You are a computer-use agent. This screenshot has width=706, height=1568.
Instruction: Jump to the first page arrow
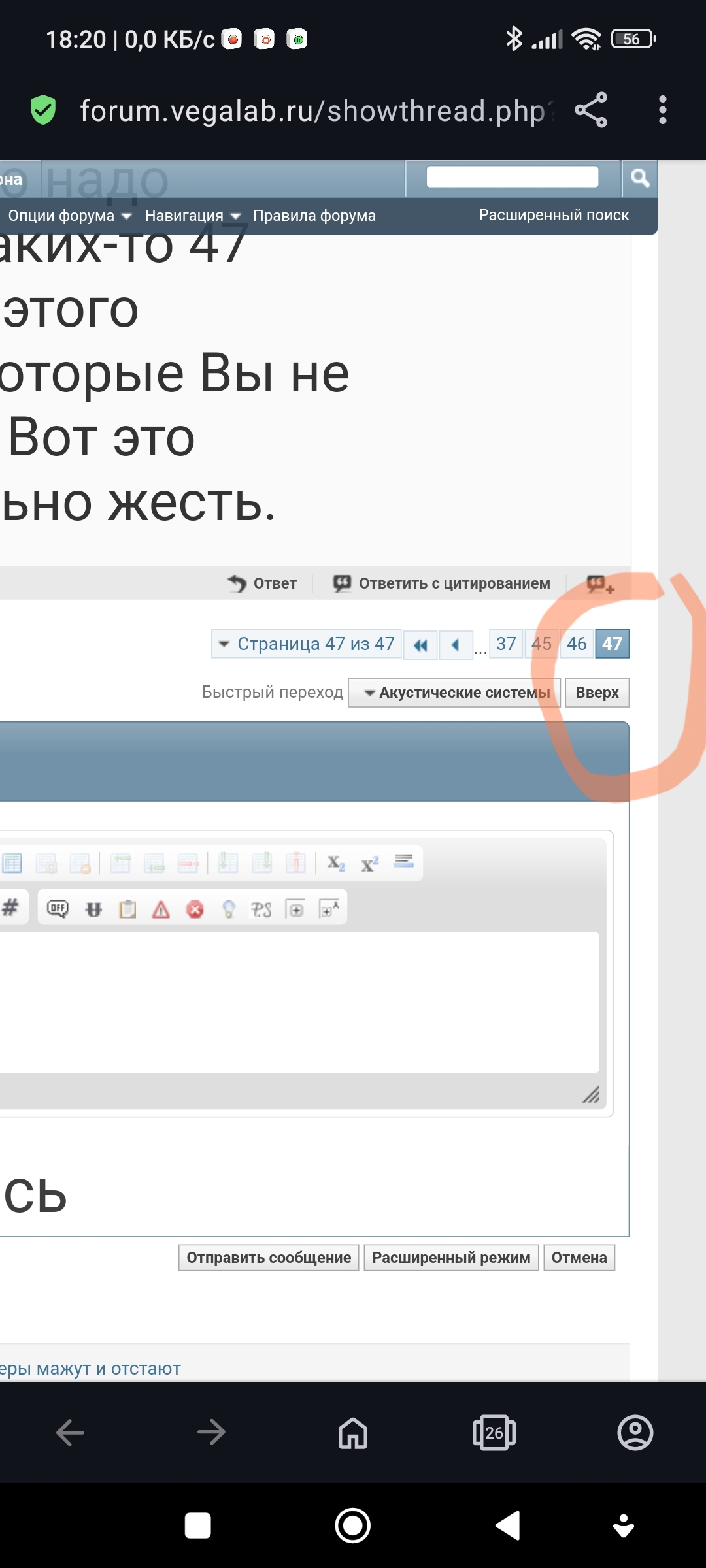click(420, 645)
